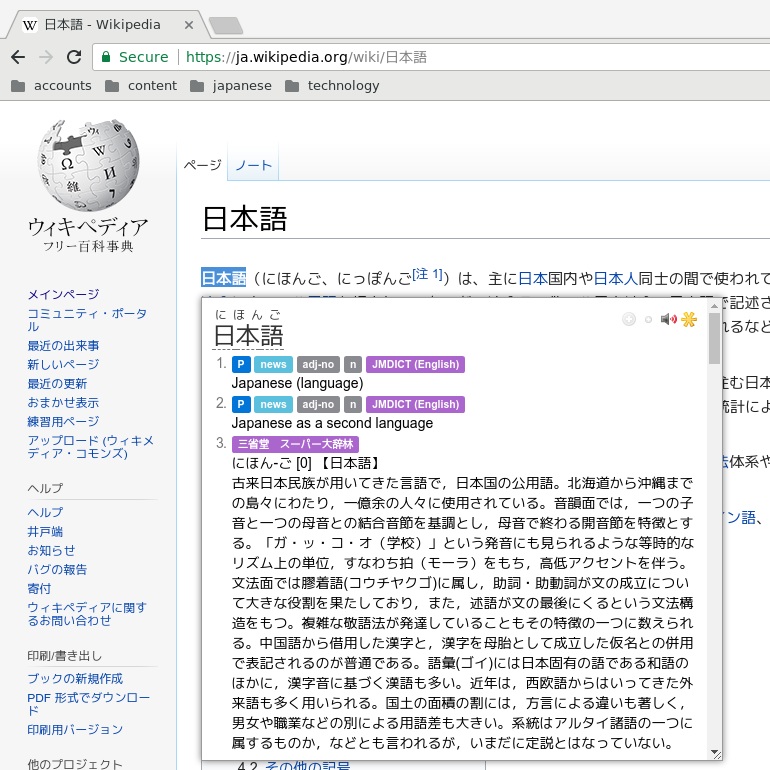The width and height of the screenshot is (770, 770).
Task: Click the 日本語 headword in the popup
Action: 248,336
